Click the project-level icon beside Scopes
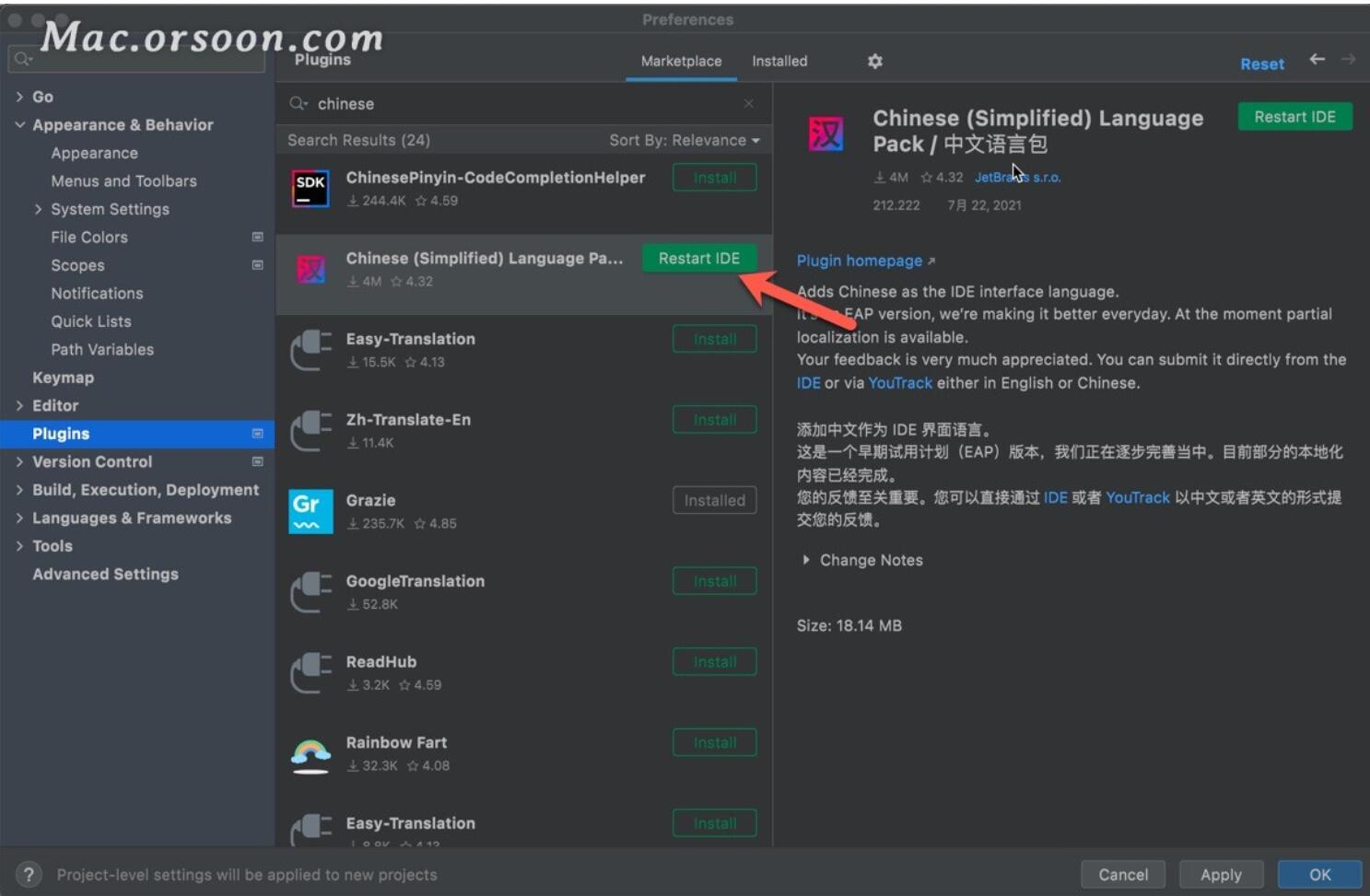1370x896 pixels. click(x=257, y=265)
